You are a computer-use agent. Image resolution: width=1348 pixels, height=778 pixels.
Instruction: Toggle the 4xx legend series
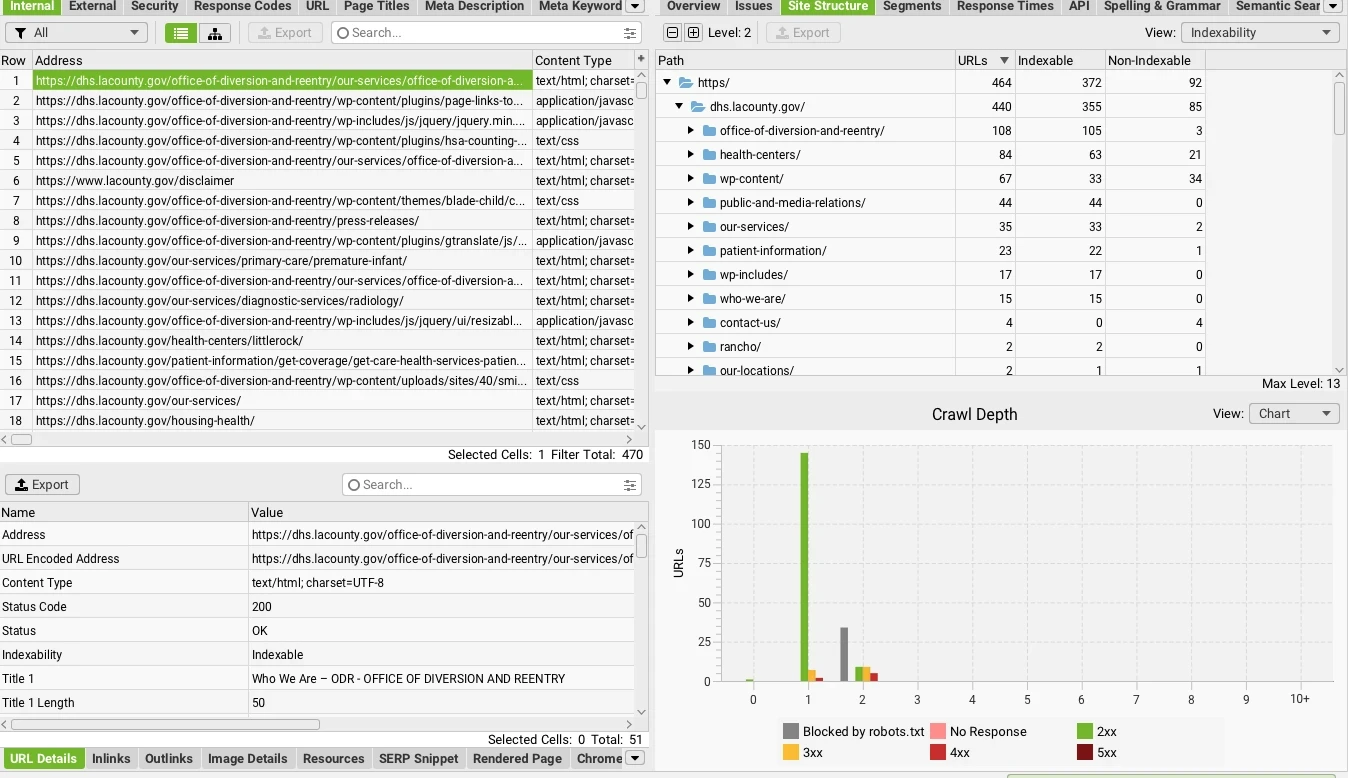click(952, 753)
